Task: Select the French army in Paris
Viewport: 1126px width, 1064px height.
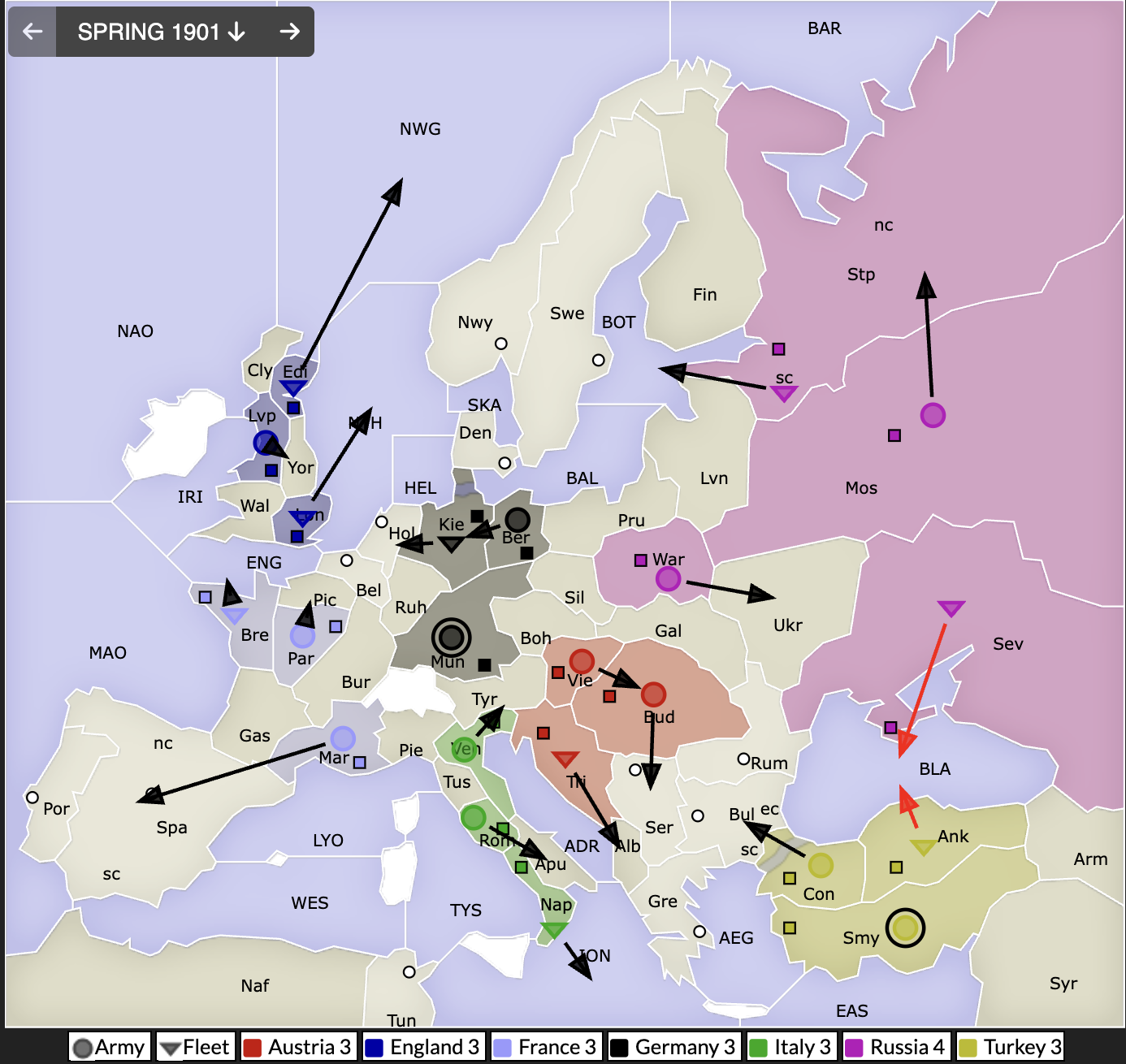Action: pos(302,636)
